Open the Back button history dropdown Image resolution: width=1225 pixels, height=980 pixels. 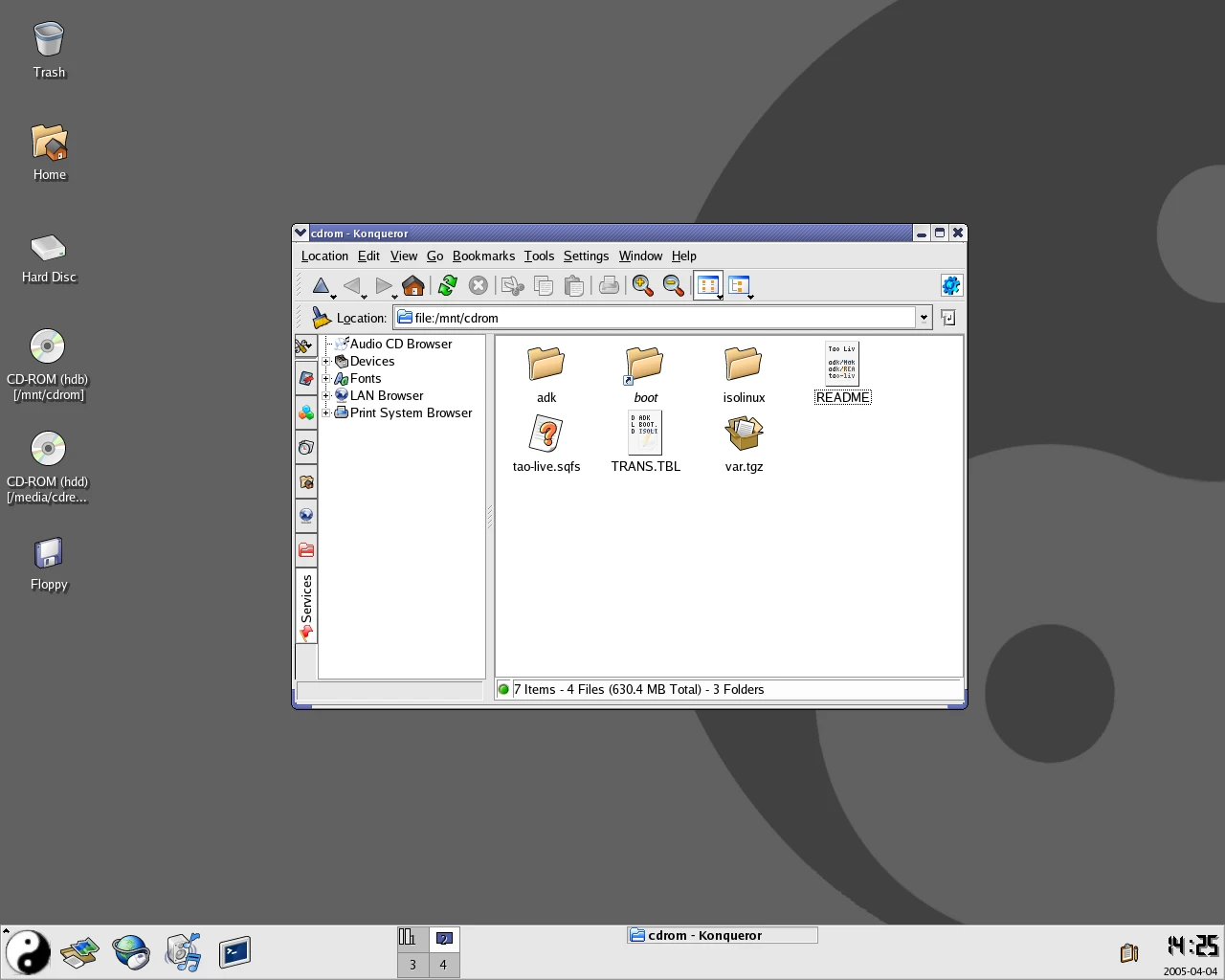click(365, 297)
